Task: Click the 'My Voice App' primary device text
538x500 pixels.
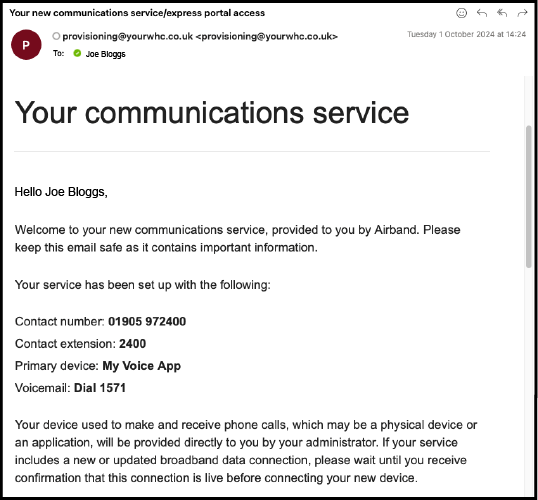Action: tap(141, 366)
